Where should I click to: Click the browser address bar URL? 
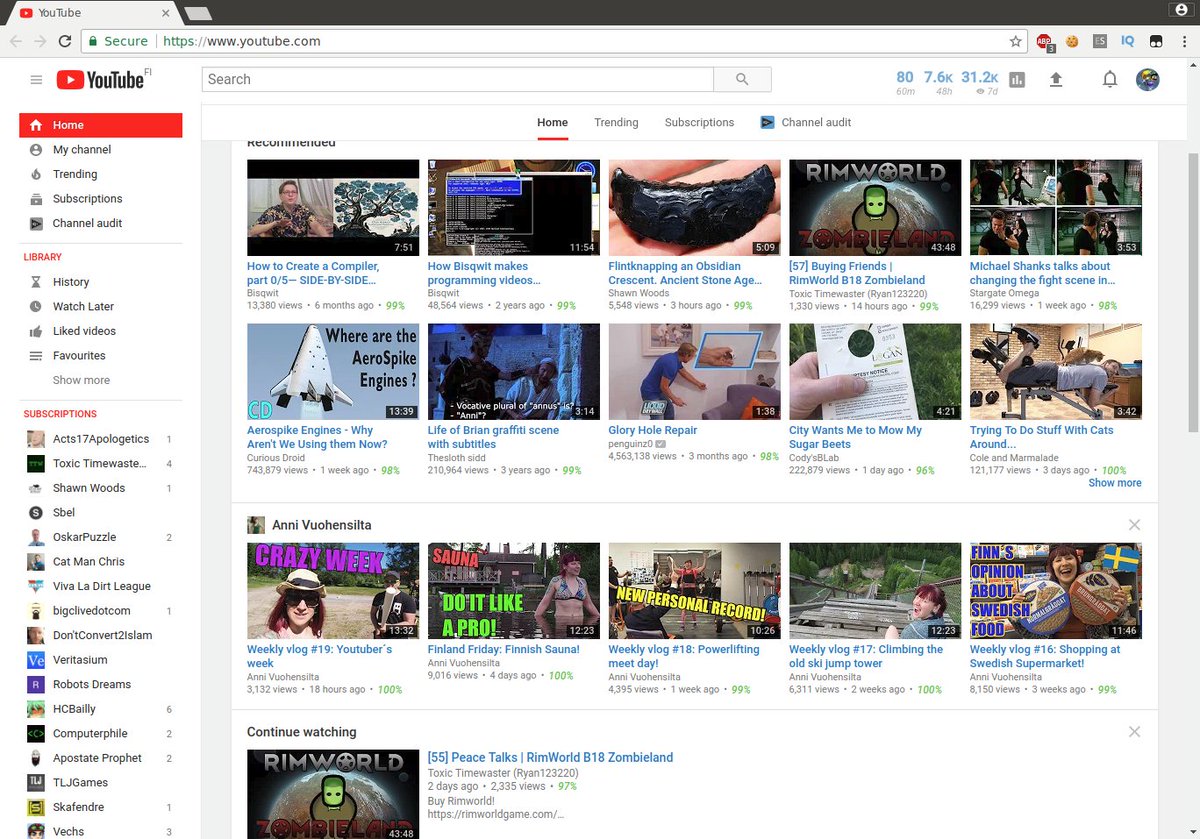point(241,41)
